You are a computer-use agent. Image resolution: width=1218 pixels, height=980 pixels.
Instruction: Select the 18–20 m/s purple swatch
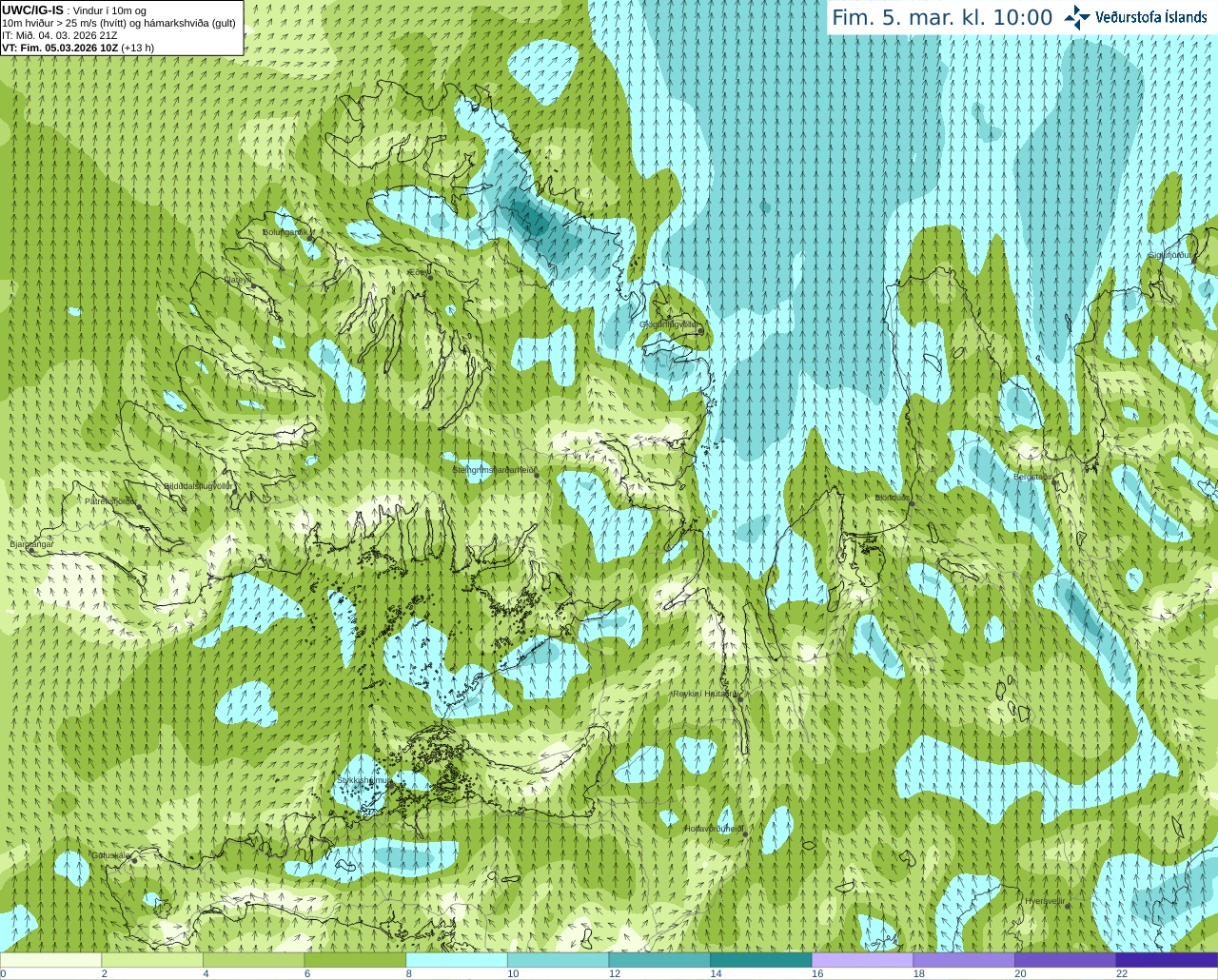pyautogui.click(x=964, y=960)
